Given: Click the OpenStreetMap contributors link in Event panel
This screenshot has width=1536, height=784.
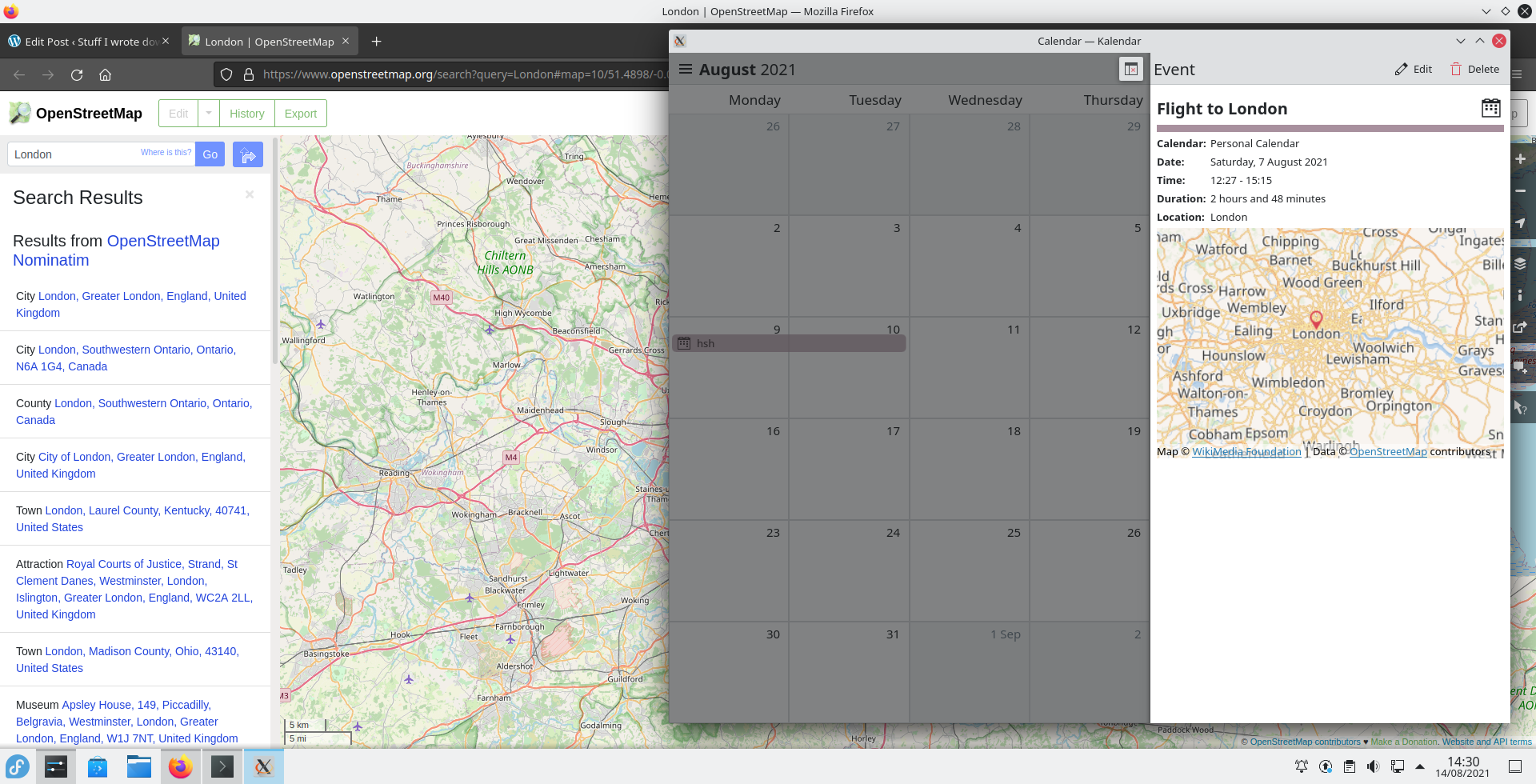Looking at the screenshot, I should pyautogui.click(x=1388, y=452).
